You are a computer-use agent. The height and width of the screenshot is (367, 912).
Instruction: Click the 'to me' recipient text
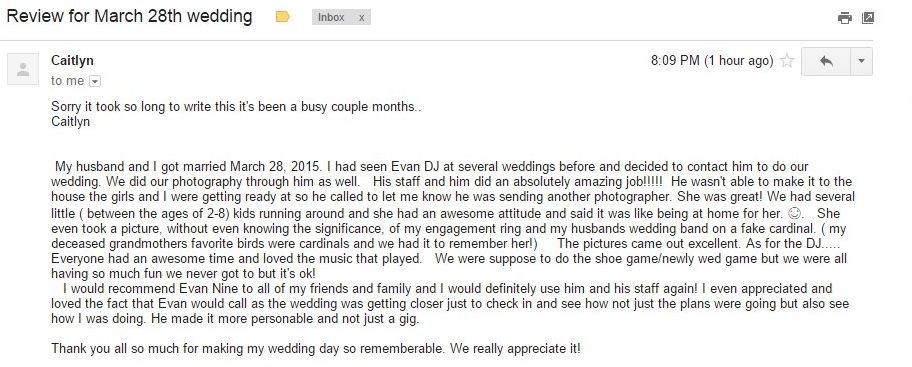click(x=67, y=81)
